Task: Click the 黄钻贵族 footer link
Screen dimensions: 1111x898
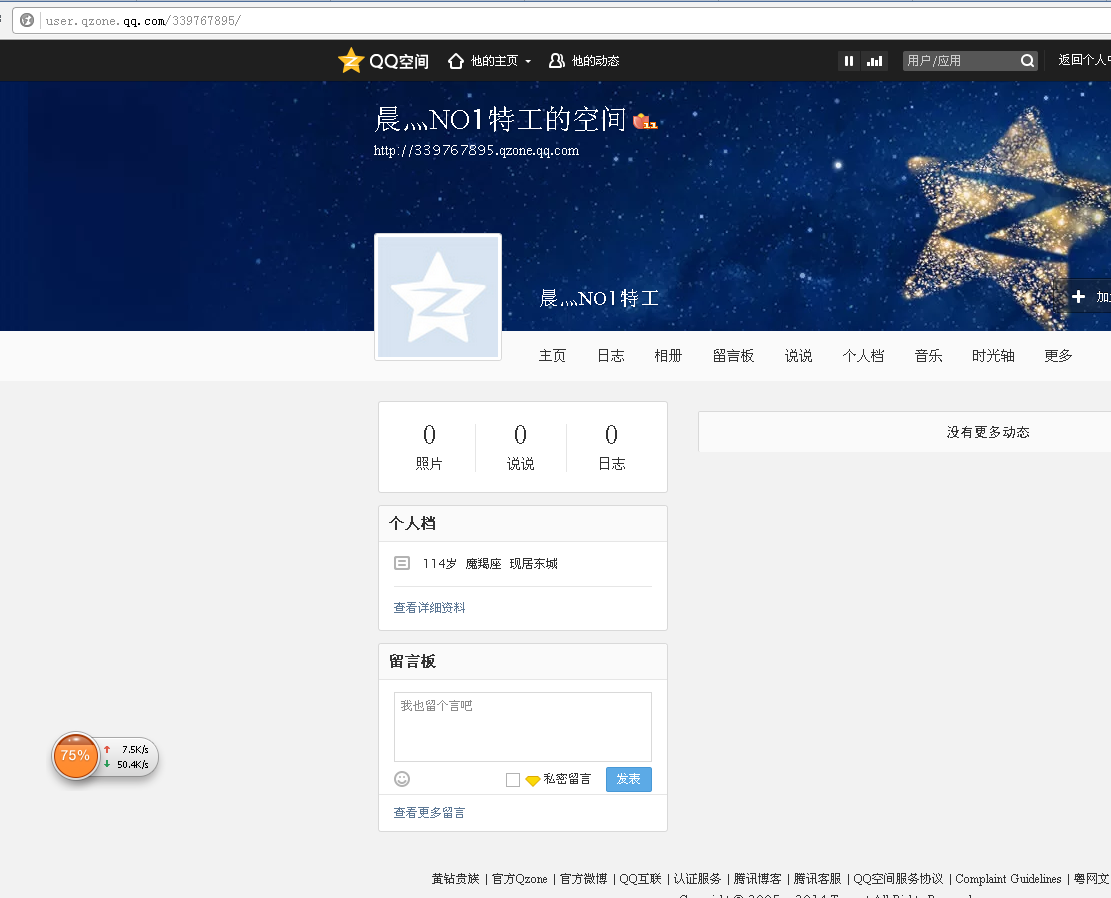Action: tap(455, 879)
